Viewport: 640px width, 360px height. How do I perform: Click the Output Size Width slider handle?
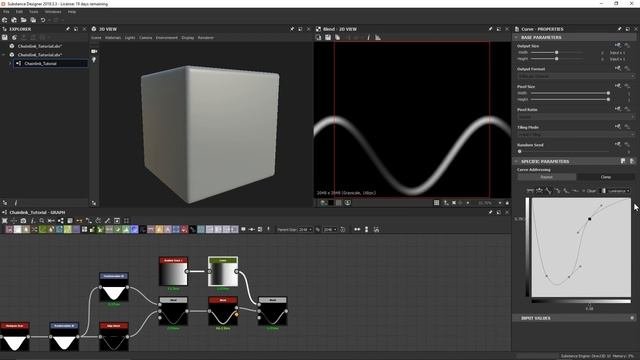point(556,52)
